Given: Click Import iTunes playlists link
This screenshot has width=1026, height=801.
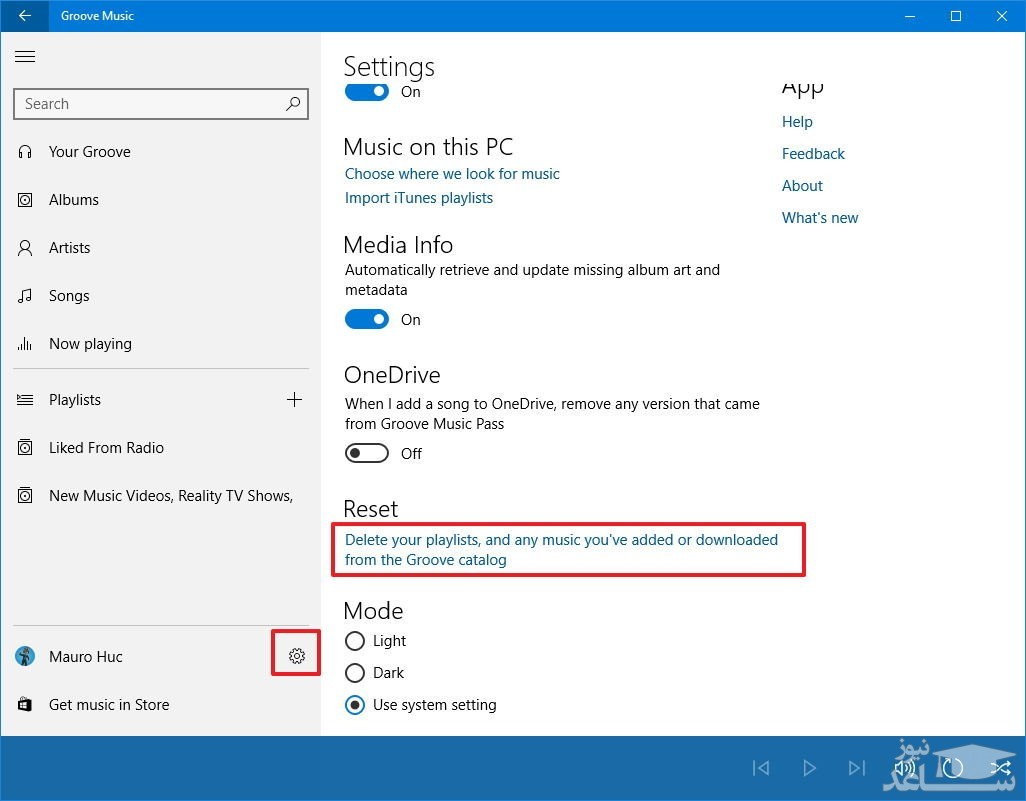Looking at the screenshot, I should [x=419, y=198].
